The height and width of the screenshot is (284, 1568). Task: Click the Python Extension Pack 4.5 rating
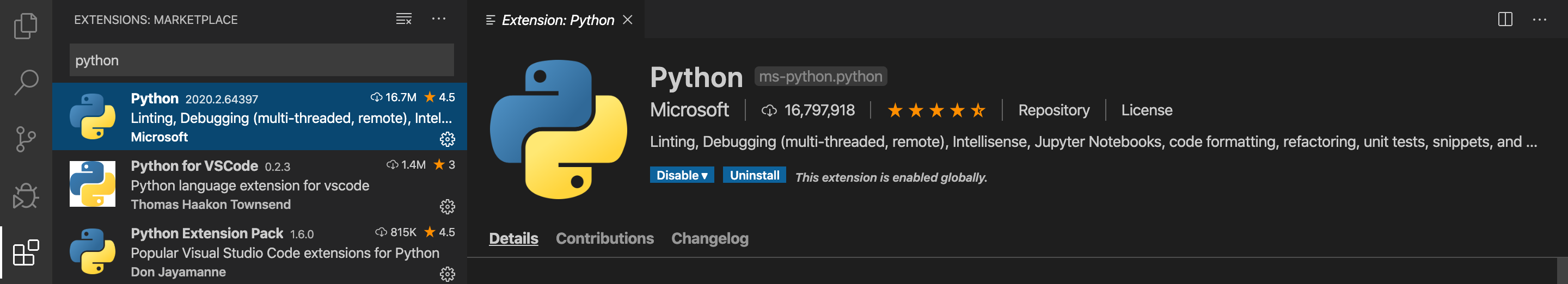[439, 232]
